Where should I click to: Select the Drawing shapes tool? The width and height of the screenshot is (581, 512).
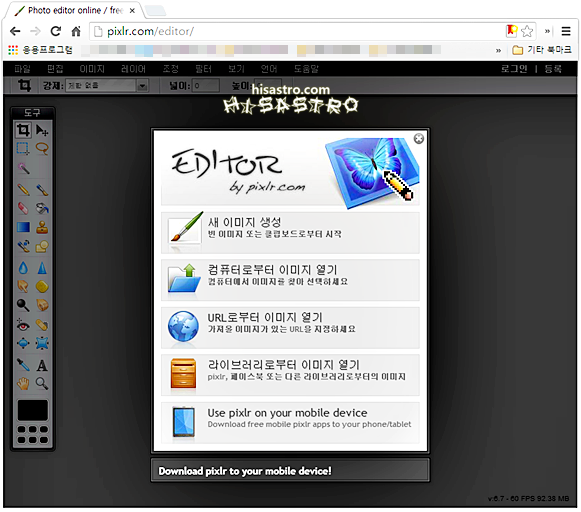coord(42,246)
